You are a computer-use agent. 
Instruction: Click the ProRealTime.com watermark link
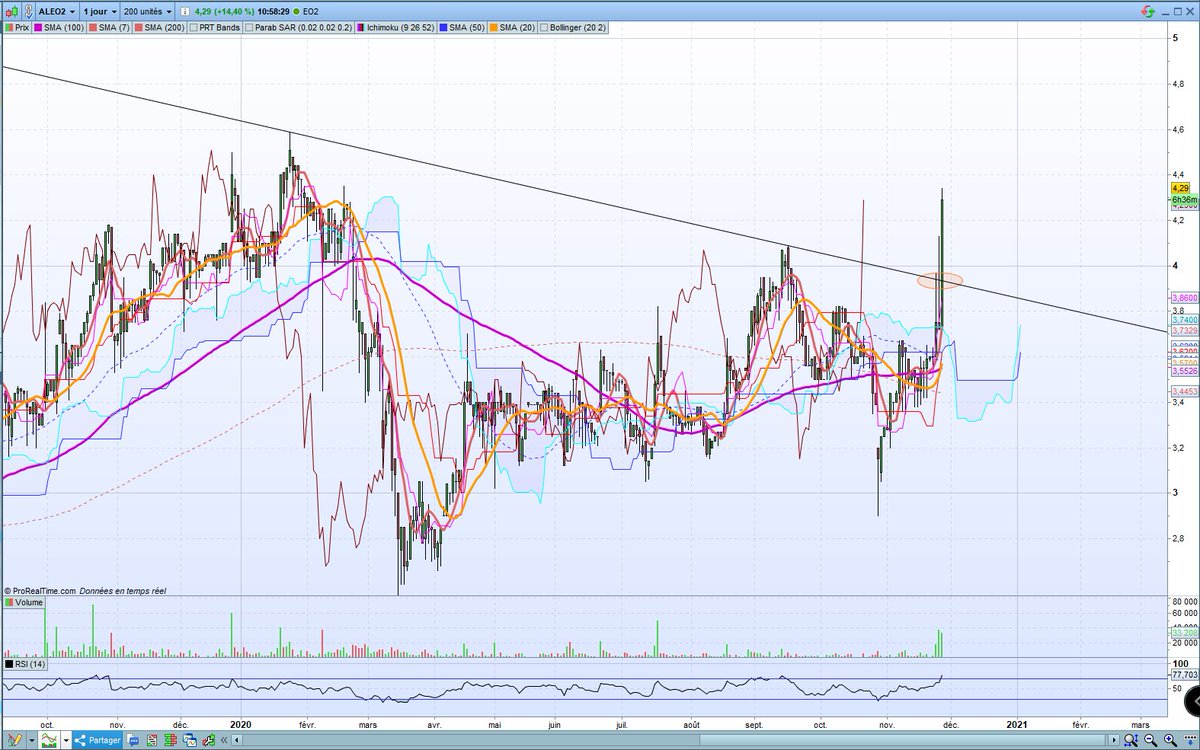[40, 591]
